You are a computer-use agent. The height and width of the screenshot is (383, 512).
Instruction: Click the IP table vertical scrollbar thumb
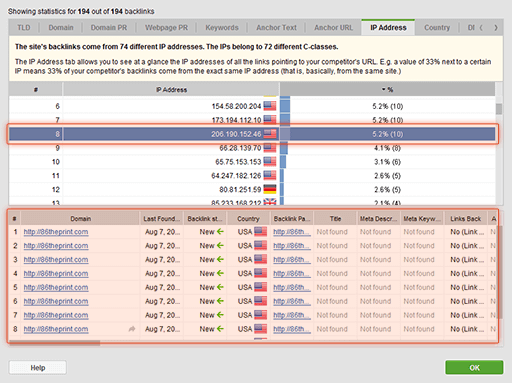point(499,109)
